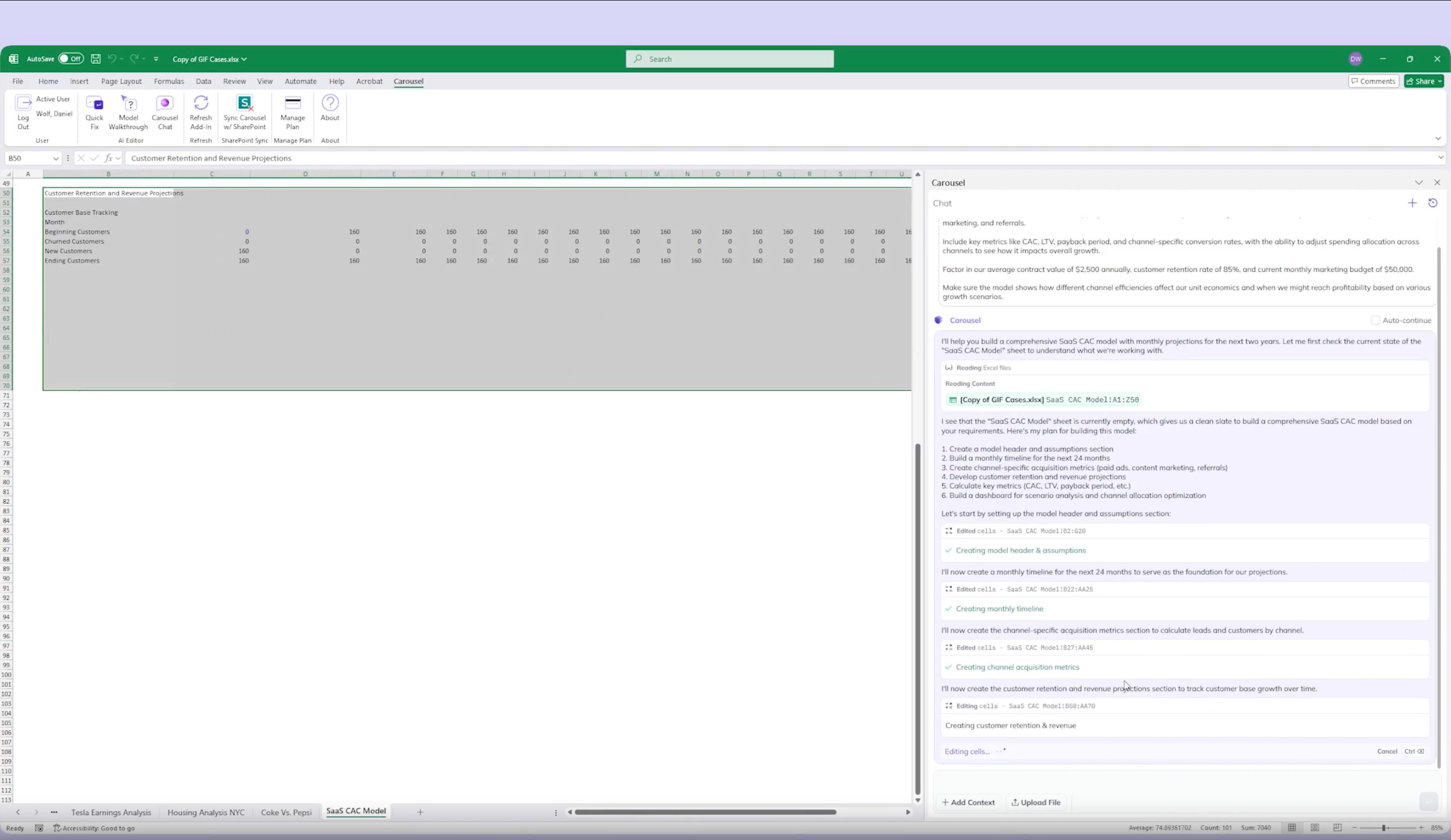Launch Carousel Chat from the ribbon
Image resolution: width=1451 pixels, height=840 pixels.
(165, 104)
